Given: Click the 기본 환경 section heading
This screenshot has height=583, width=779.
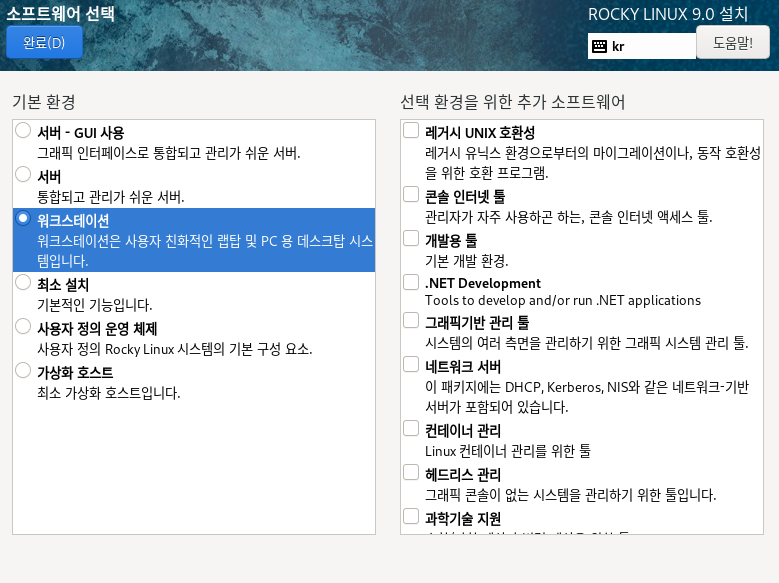Looking at the screenshot, I should (44, 102).
